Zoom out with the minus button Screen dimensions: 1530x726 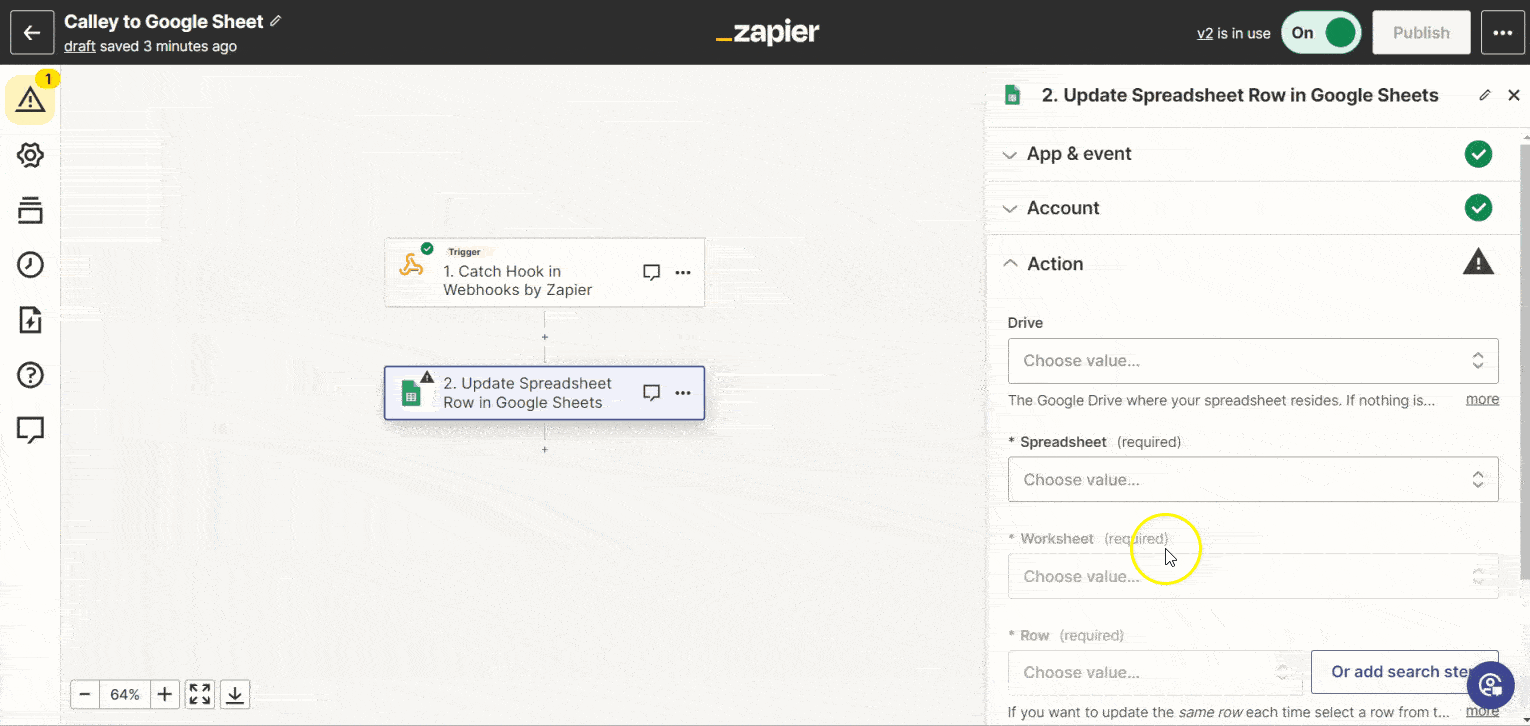(x=85, y=694)
